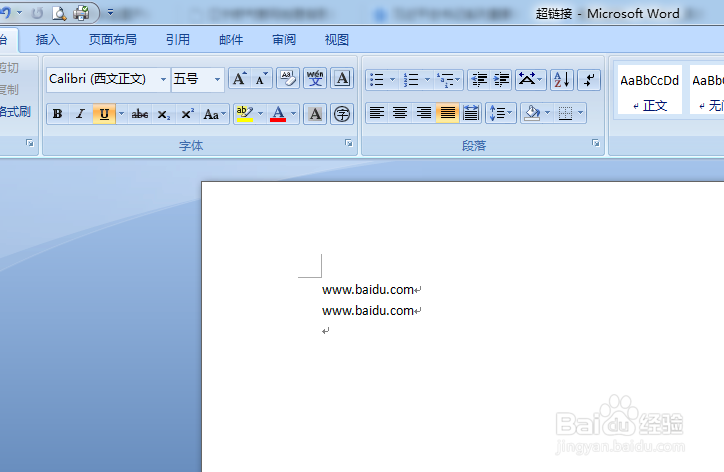Click the Quick Print printer icon

tap(81, 13)
